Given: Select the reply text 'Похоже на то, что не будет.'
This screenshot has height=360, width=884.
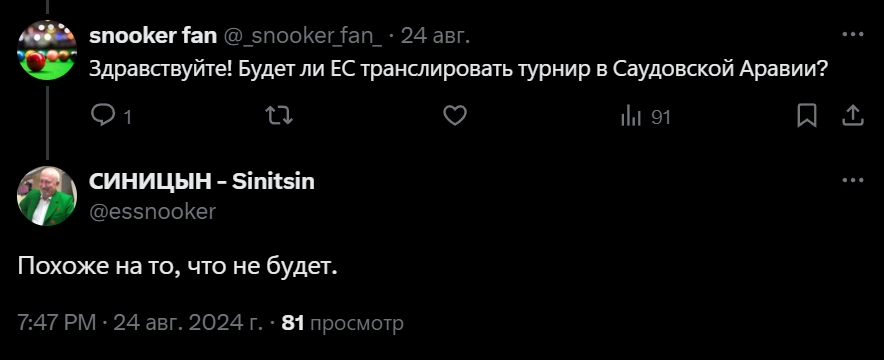Looking at the screenshot, I should click(x=178, y=266).
